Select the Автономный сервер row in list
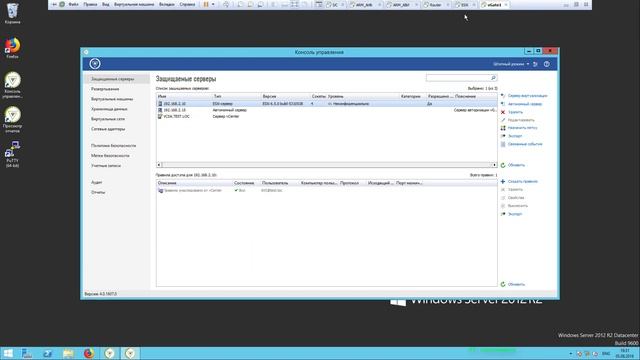 pos(327,110)
